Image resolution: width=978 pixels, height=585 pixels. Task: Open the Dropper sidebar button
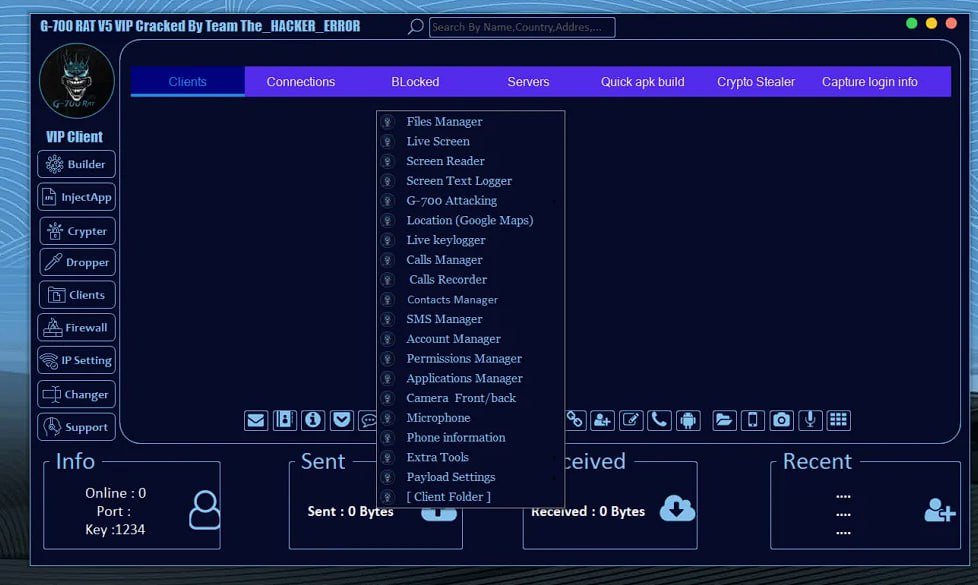77,262
